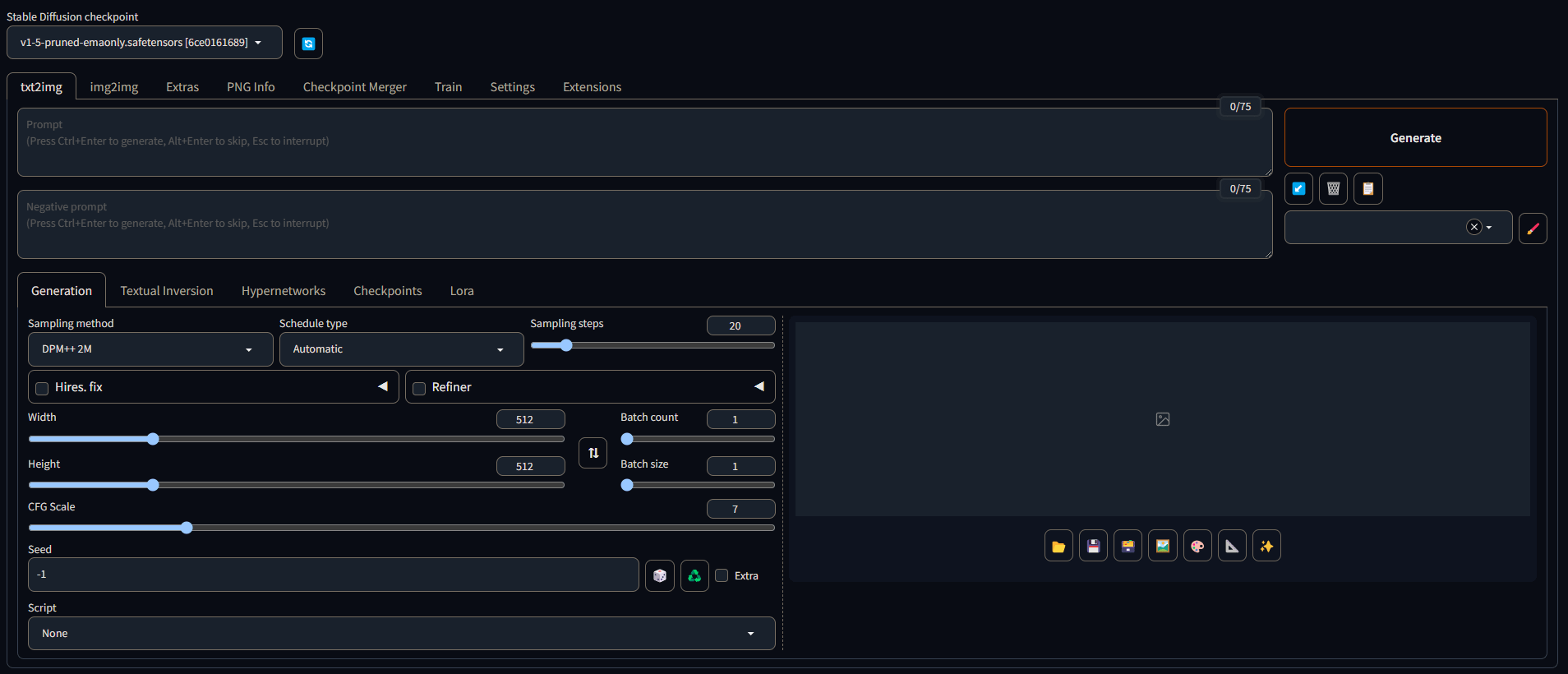This screenshot has height=674, width=1568.
Task: Click the clear prompt trash icon
Action: [x=1333, y=189]
